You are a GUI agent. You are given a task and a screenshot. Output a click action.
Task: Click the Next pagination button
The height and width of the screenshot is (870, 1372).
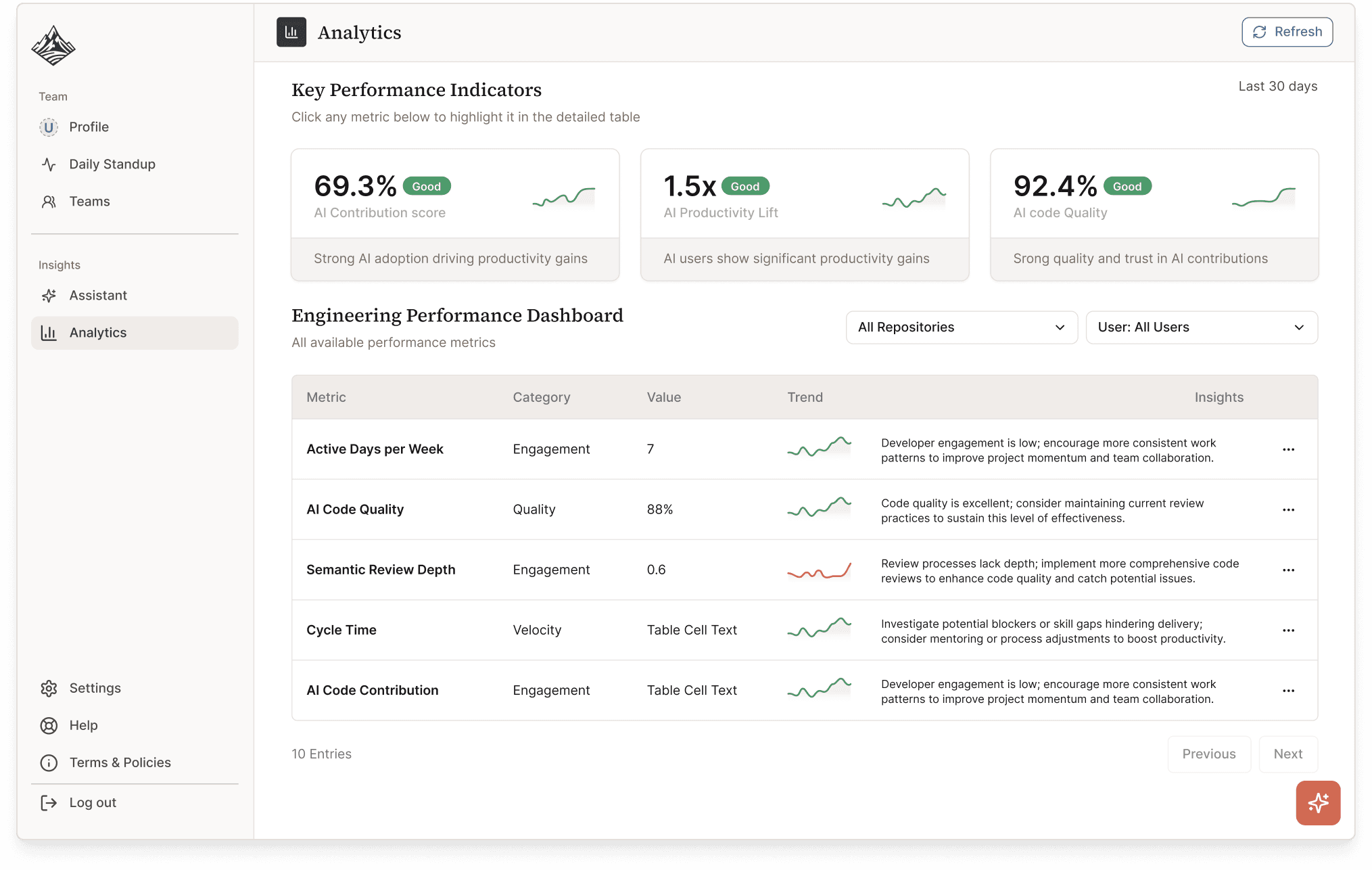coord(1287,754)
